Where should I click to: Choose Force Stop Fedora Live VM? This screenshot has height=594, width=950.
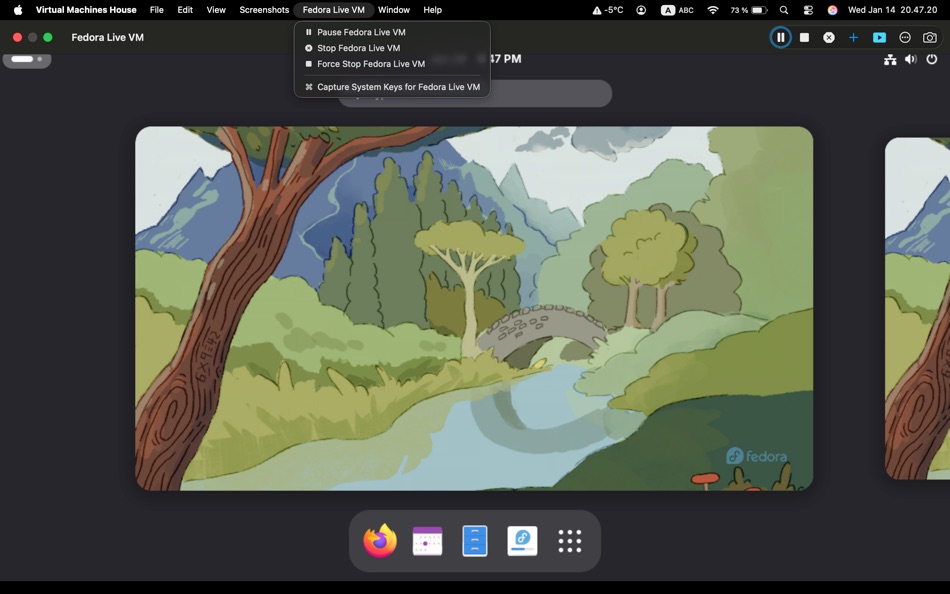click(392, 64)
